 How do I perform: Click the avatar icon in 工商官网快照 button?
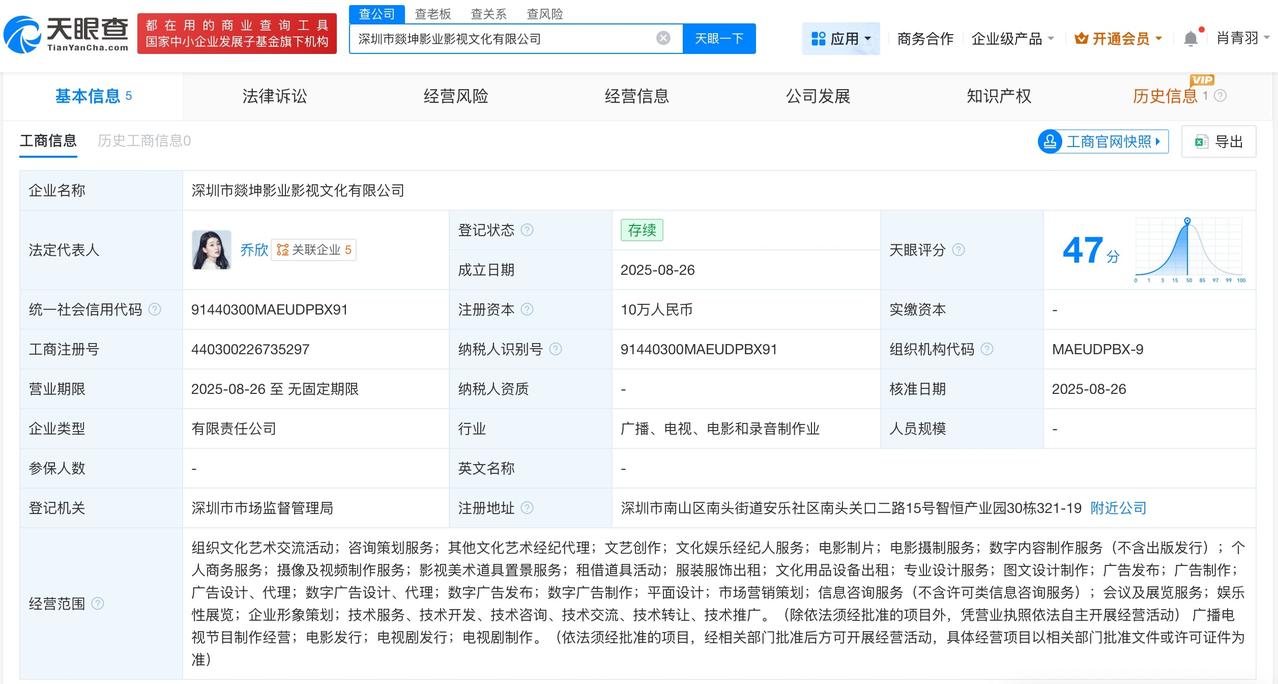coord(1050,141)
